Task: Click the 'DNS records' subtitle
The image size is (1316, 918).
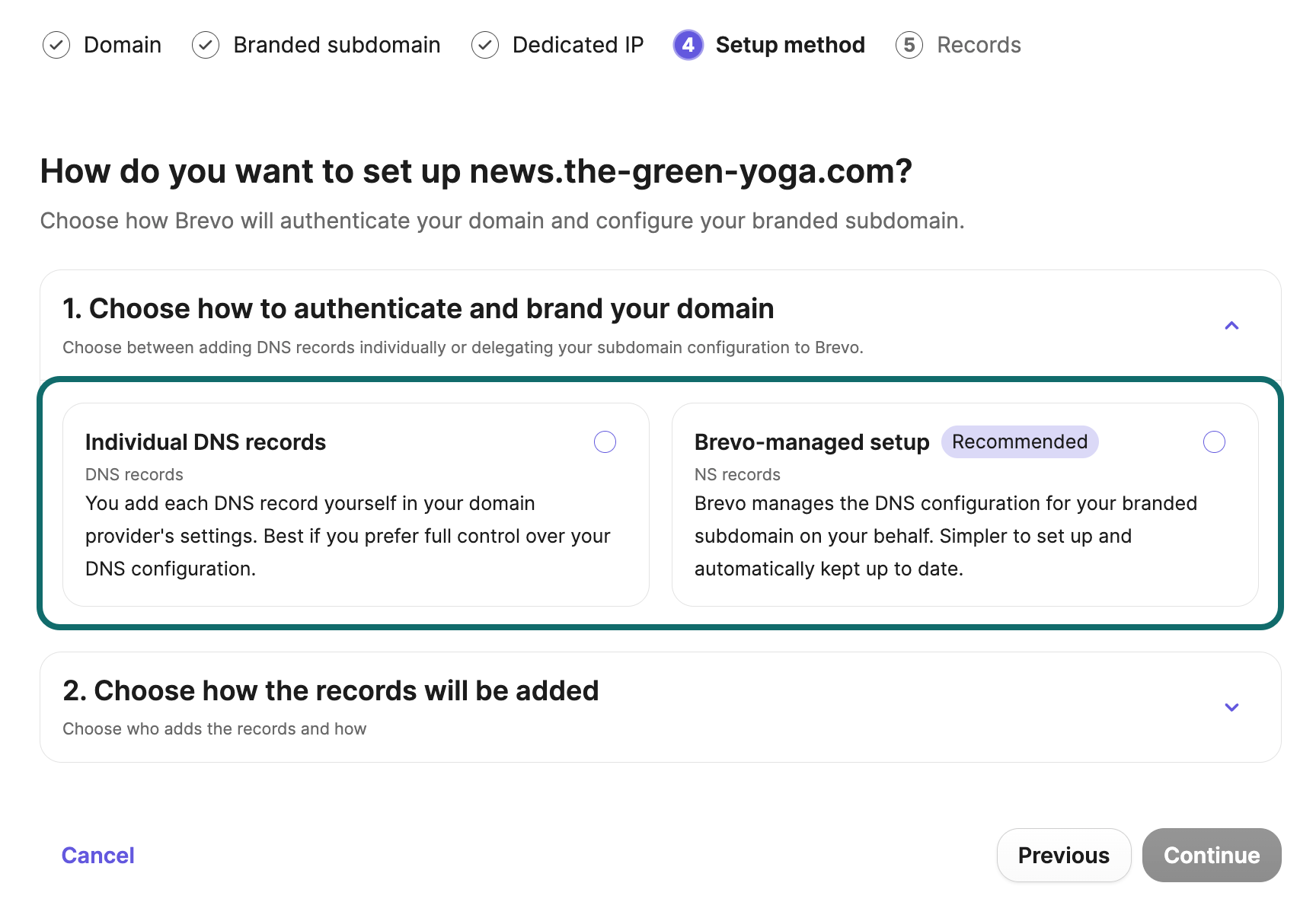Action: [x=134, y=474]
